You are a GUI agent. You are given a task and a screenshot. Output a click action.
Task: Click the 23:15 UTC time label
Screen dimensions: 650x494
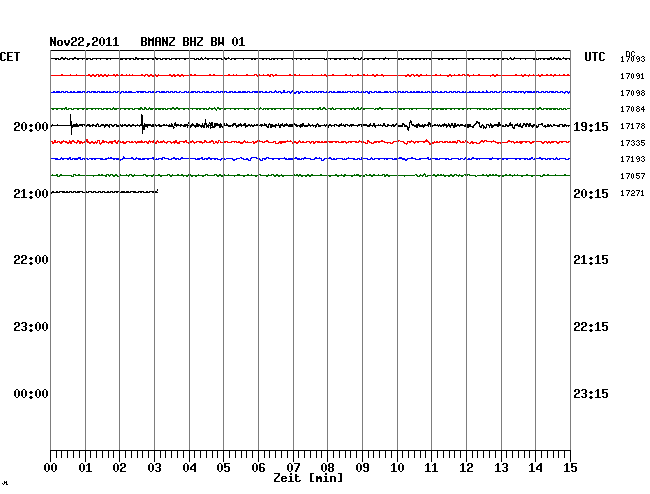click(x=591, y=394)
